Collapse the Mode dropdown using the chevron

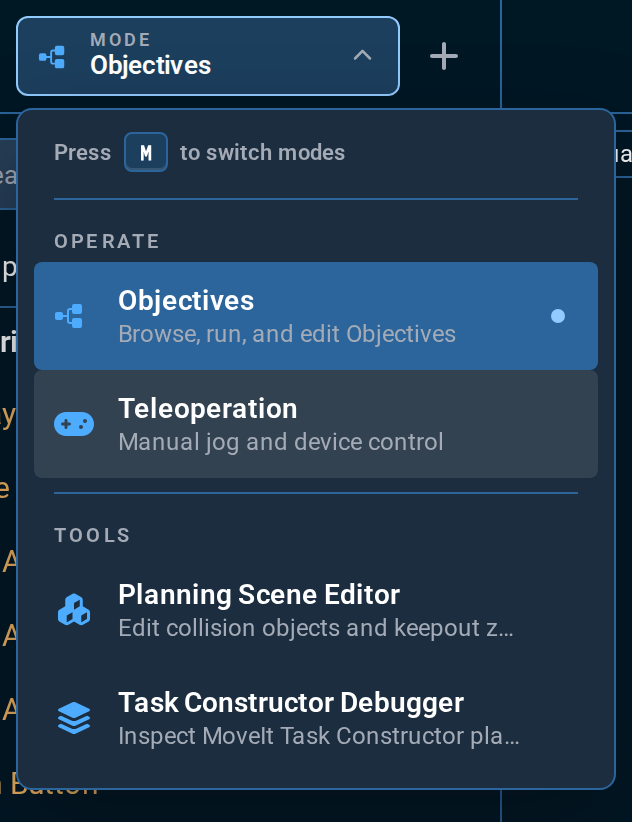[x=363, y=56]
